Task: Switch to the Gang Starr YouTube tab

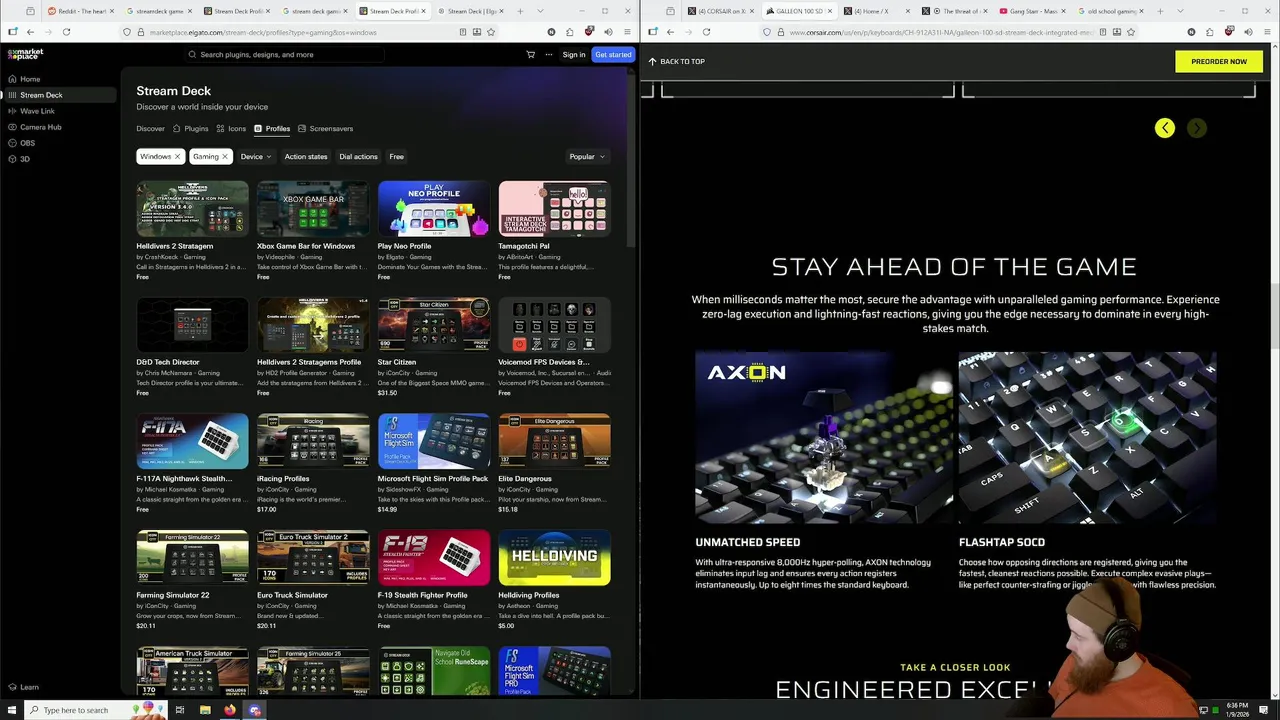Action: pos(1033,11)
